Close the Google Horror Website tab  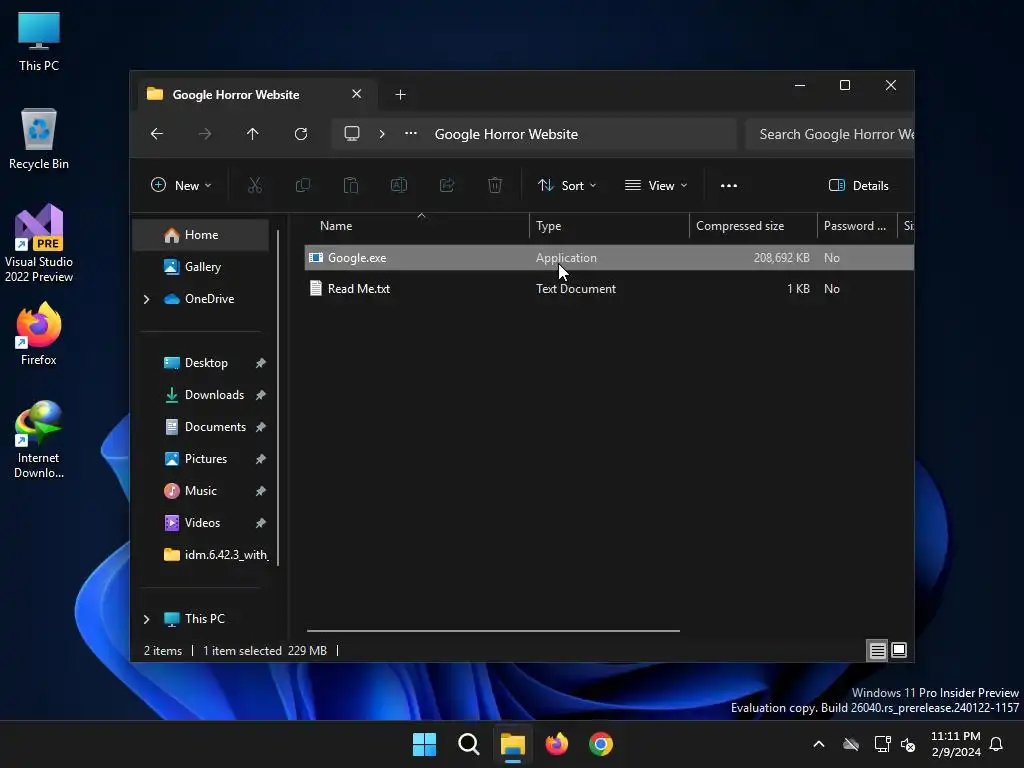pyautogui.click(x=357, y=94)
